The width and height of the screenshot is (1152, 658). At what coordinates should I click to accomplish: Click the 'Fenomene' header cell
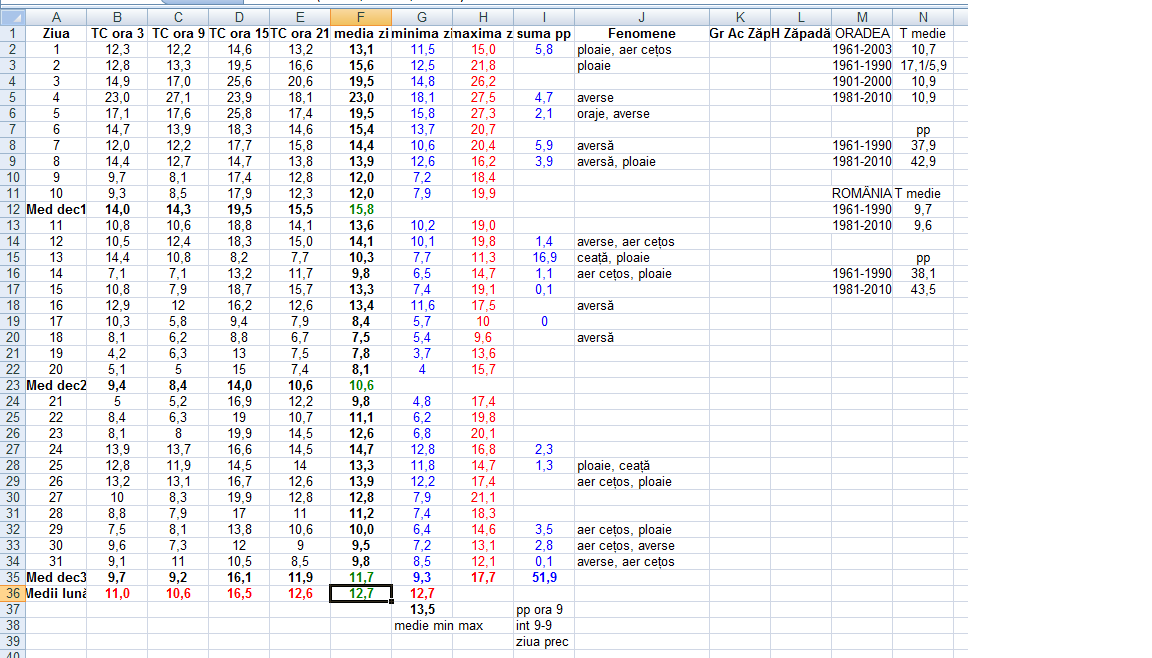click(x=641, y=34)
